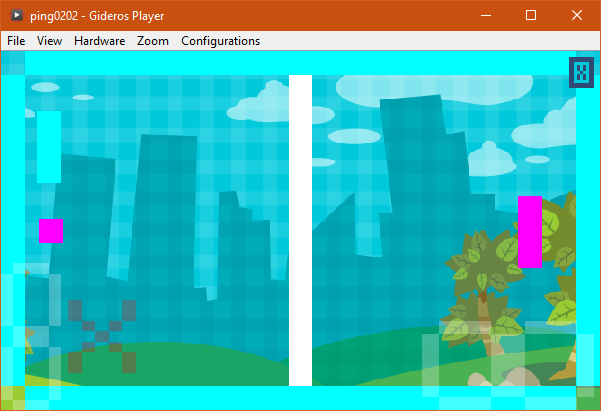
Task: Open the File menu
Action: [16, 41]
